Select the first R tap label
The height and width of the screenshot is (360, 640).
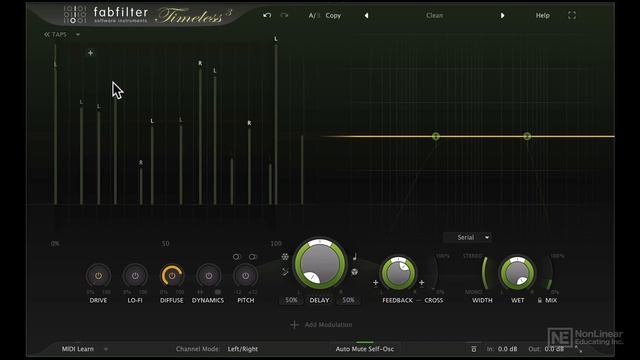(141, 162)
